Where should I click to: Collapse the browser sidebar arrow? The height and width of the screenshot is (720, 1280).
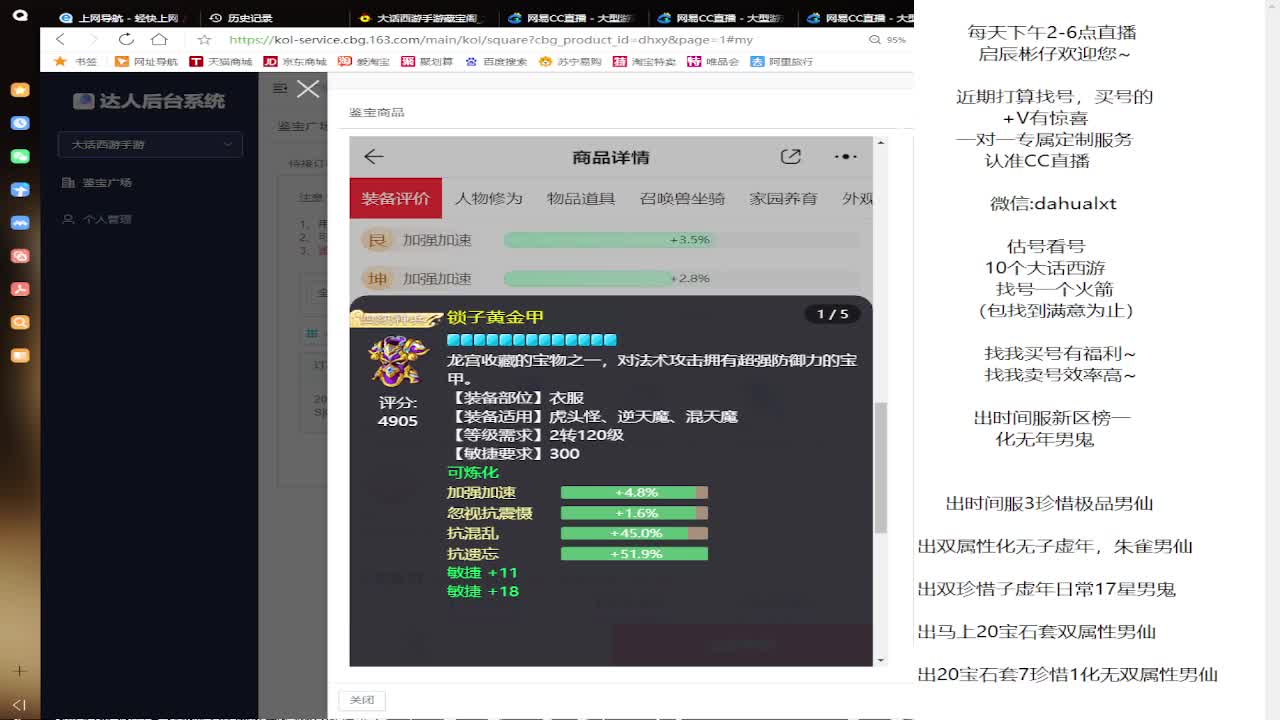click(19, 705)
